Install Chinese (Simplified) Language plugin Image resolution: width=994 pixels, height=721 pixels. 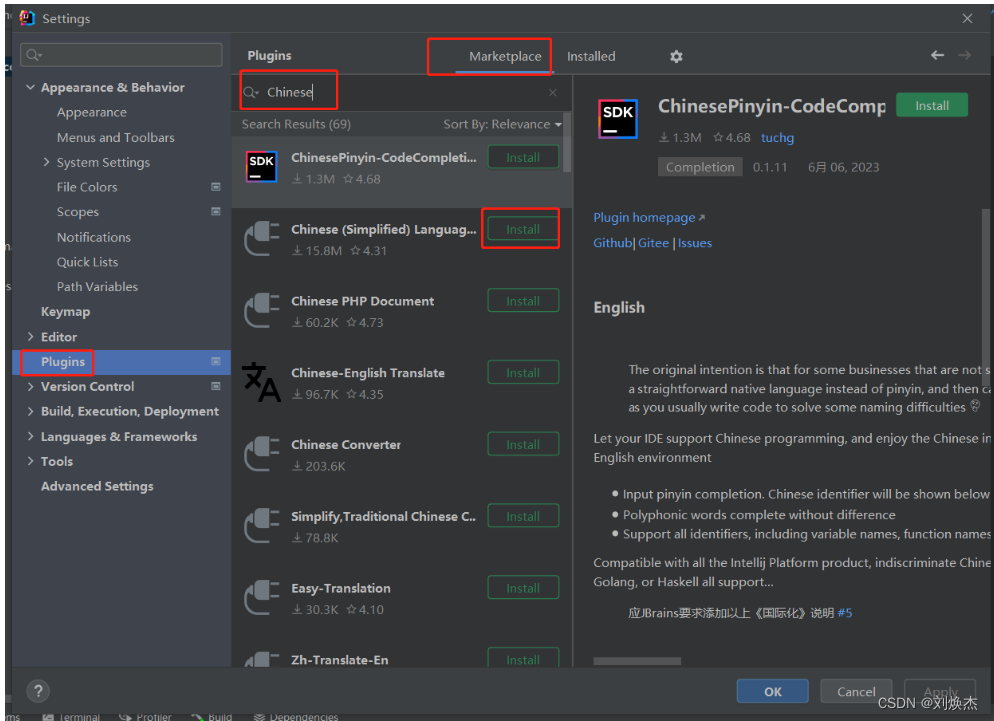[x=523, y=229]
